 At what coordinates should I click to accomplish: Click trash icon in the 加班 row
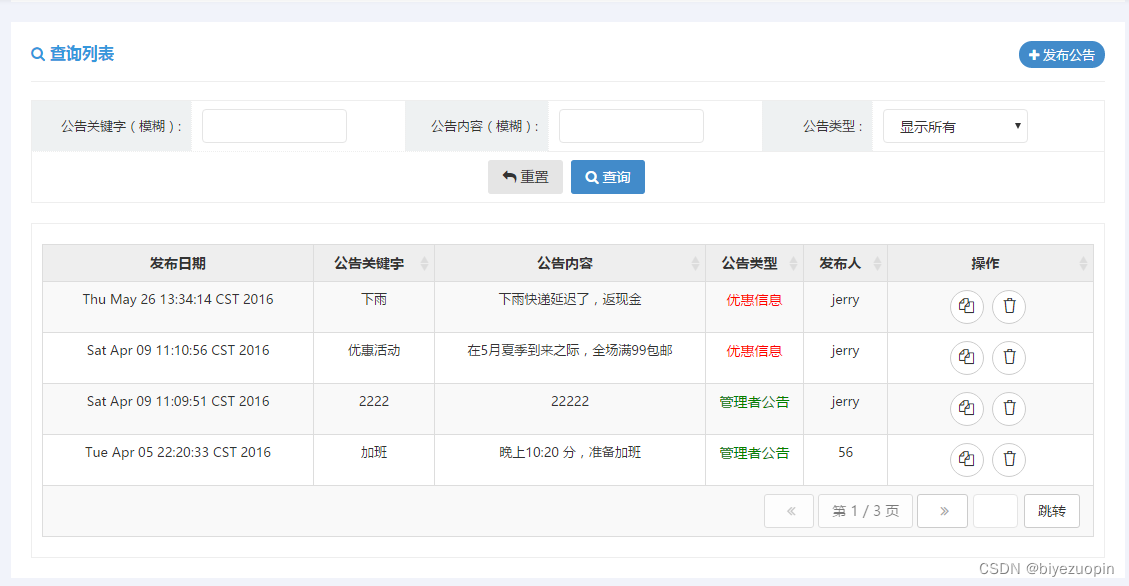[1009, 459]
